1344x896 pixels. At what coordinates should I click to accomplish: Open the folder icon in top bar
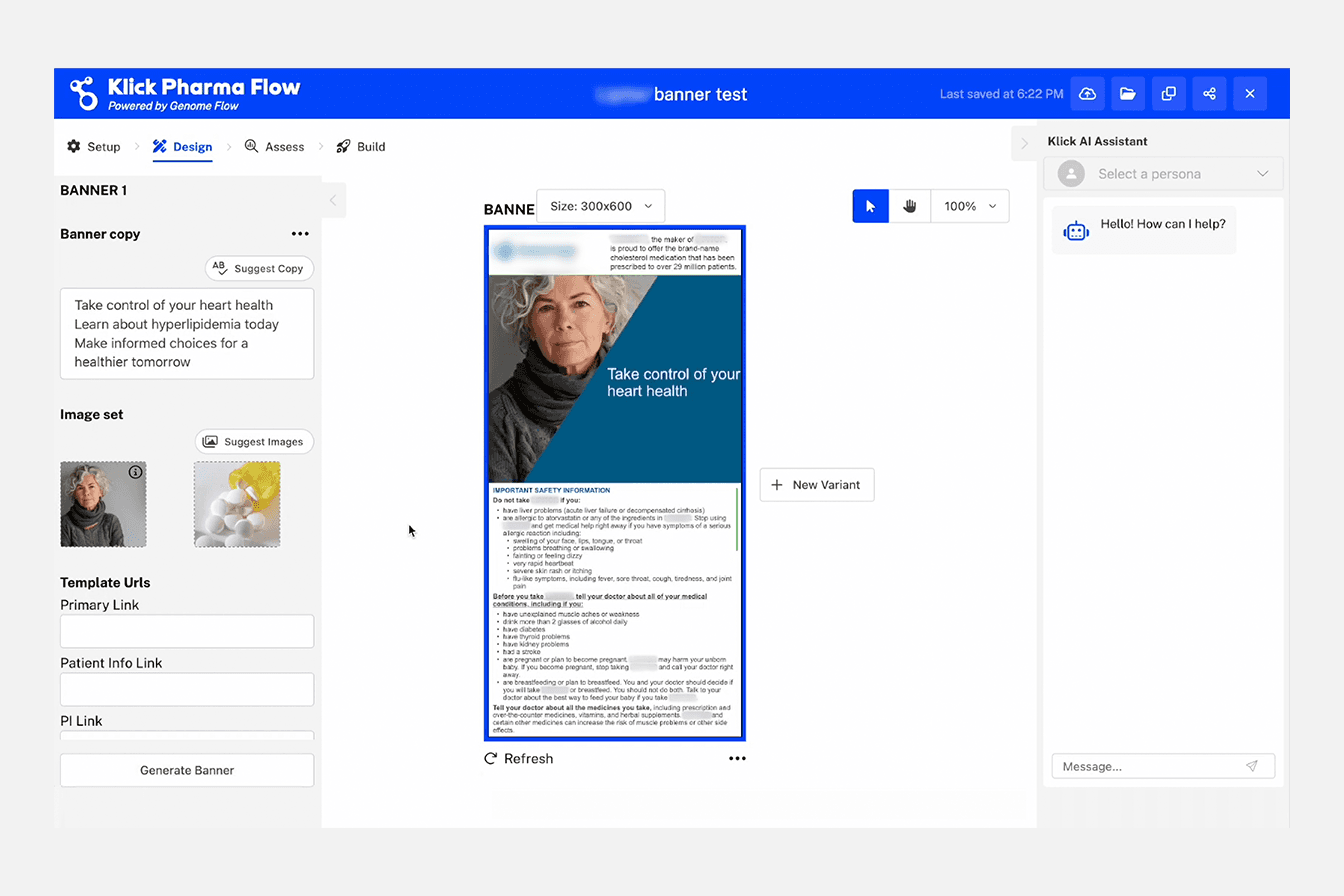click(x=1128, y=94)
